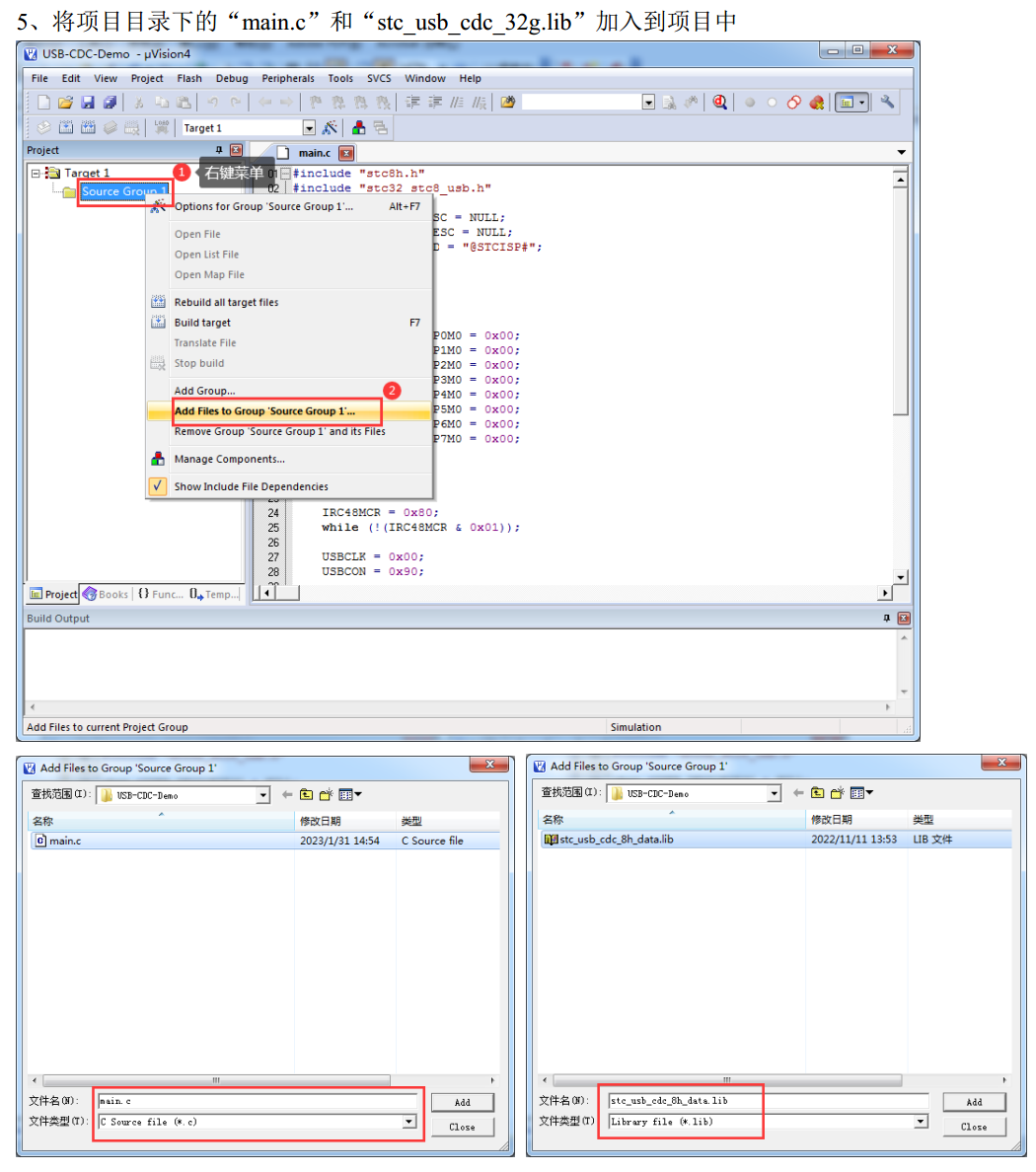Collapse the Target 1 tree node
1036x1172 pixels.
[x=36, y=173]
